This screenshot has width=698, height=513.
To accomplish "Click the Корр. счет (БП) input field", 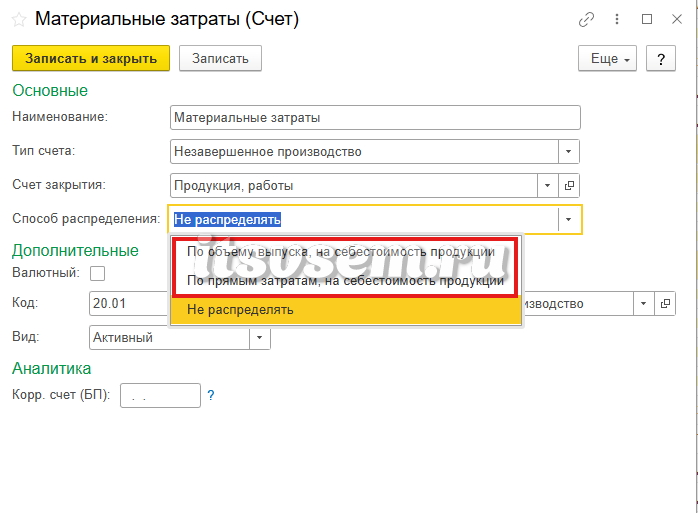I will coord(160,395).
